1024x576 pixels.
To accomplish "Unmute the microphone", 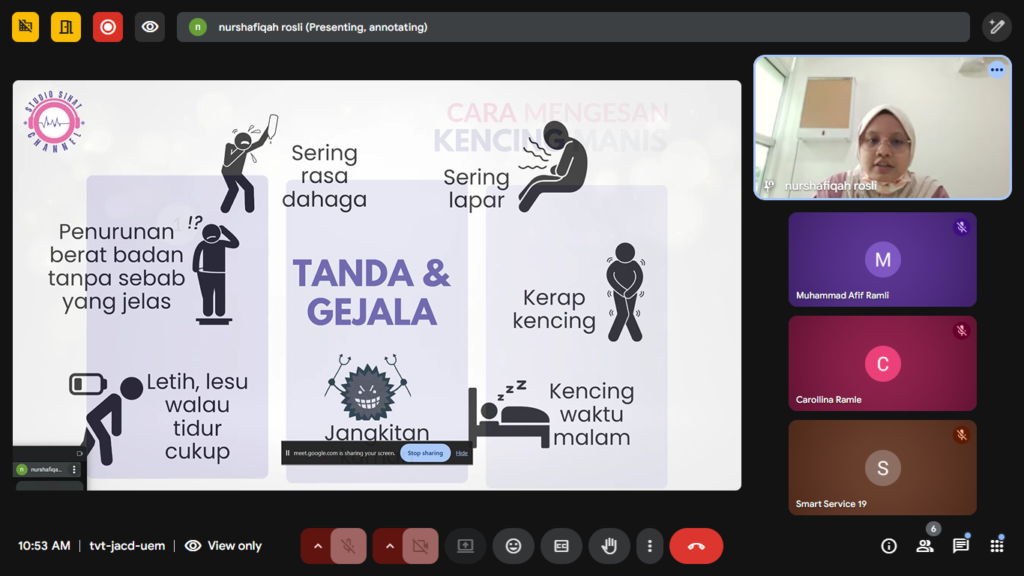I will point(348,546).
